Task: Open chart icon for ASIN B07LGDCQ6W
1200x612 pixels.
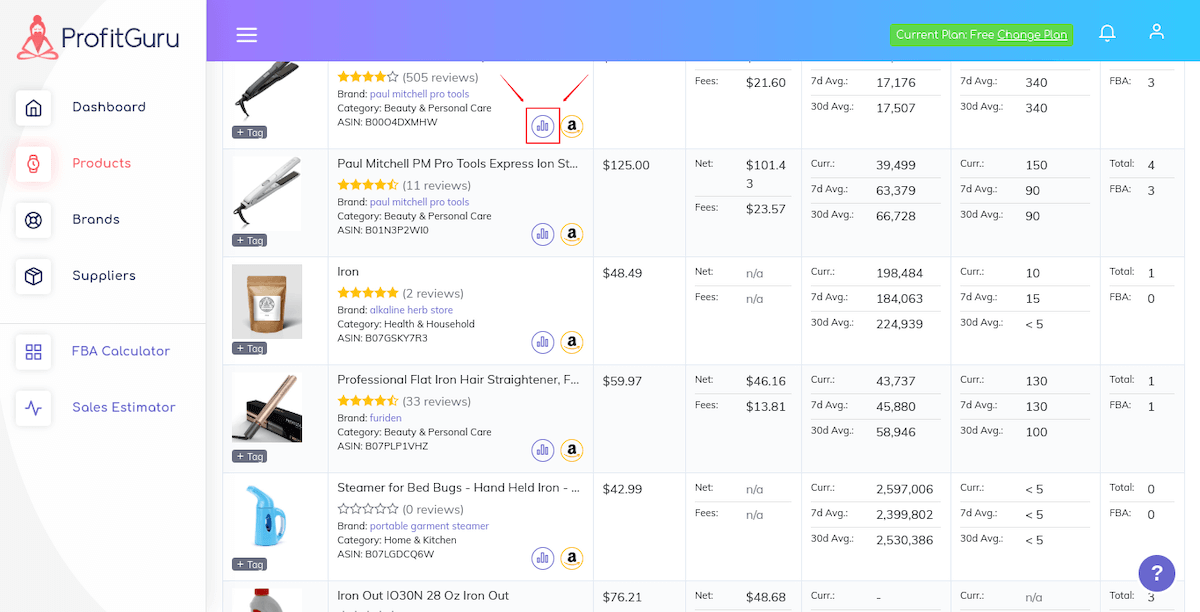Action: (543, 558)
